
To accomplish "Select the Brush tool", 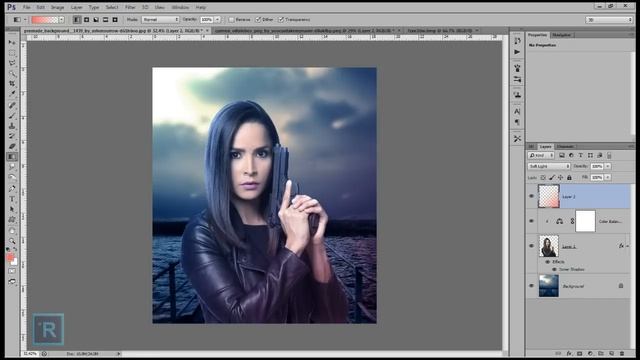I will pos(12,116).
